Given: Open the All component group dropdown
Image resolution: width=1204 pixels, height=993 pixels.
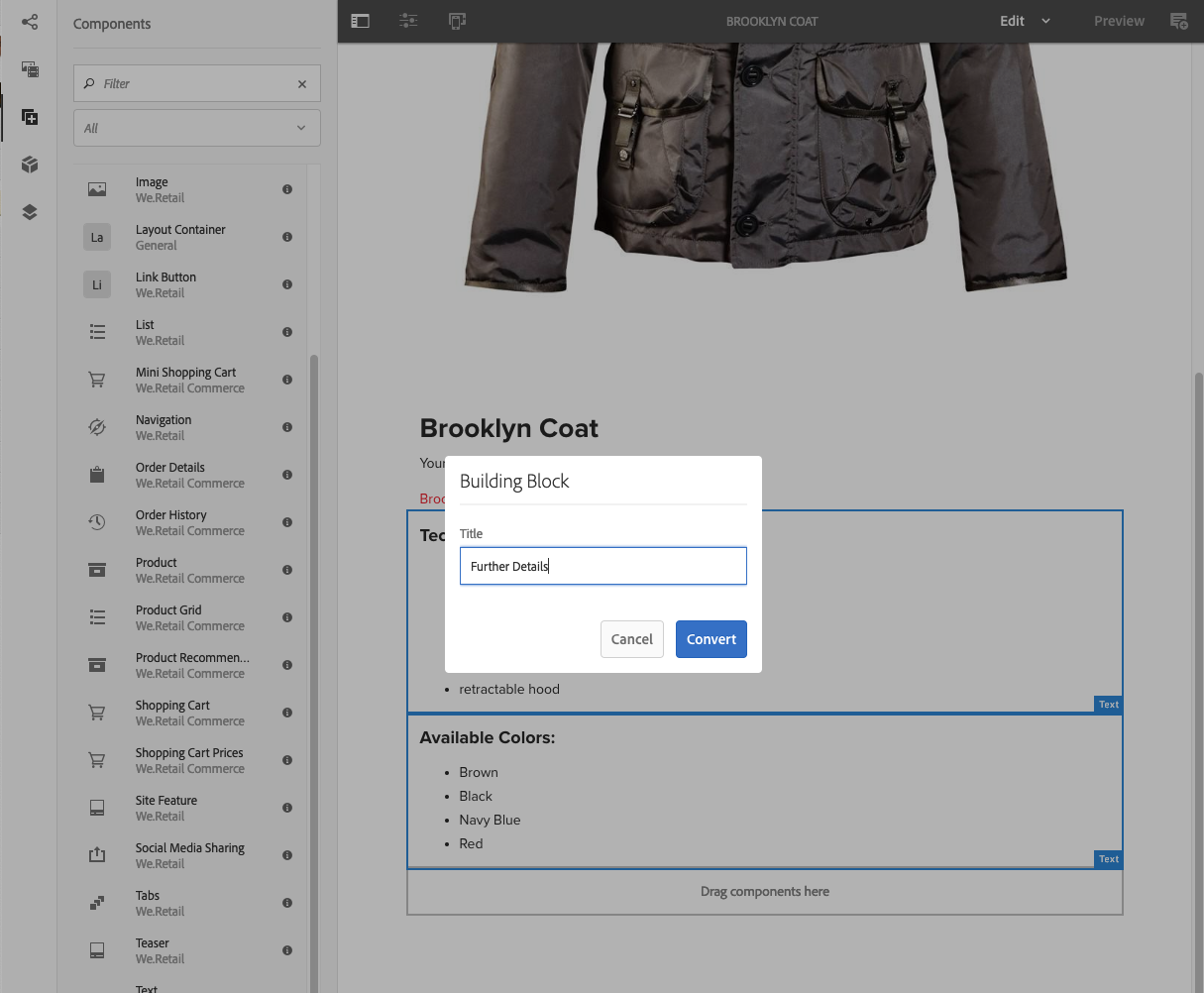Looking at the screenshot, I should point(197,128).
